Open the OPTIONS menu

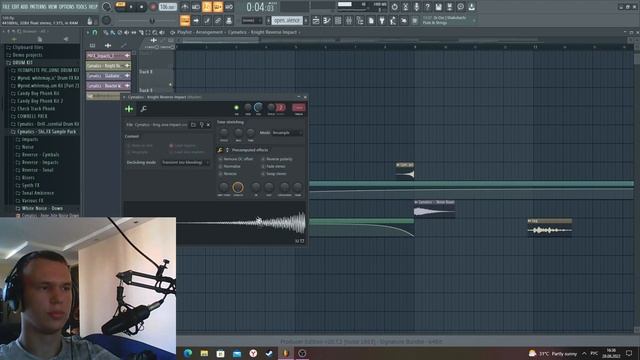coord(67,7)
